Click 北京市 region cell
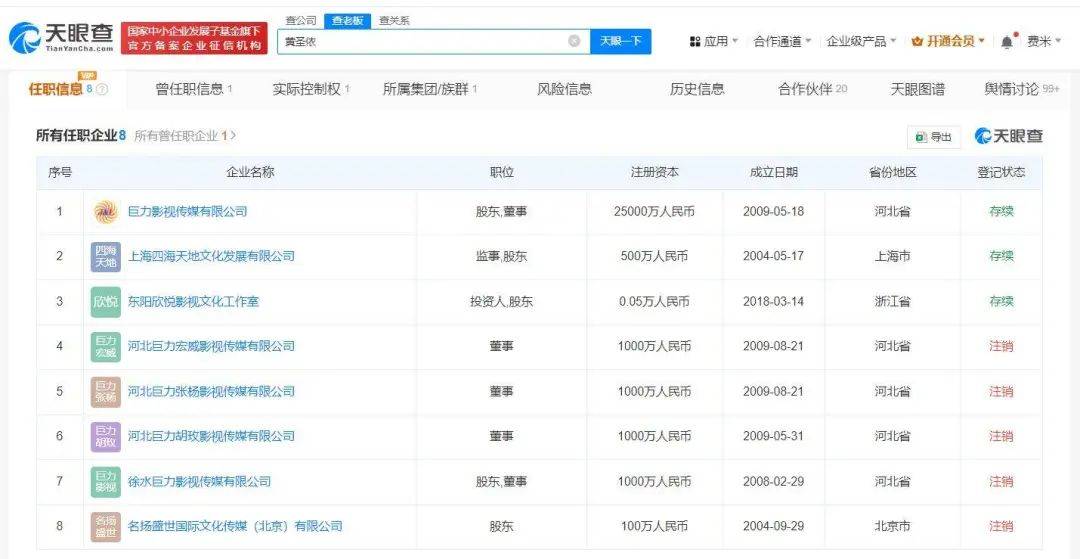The width and height of the screenshot is (1080, 559). coord(893,527)
